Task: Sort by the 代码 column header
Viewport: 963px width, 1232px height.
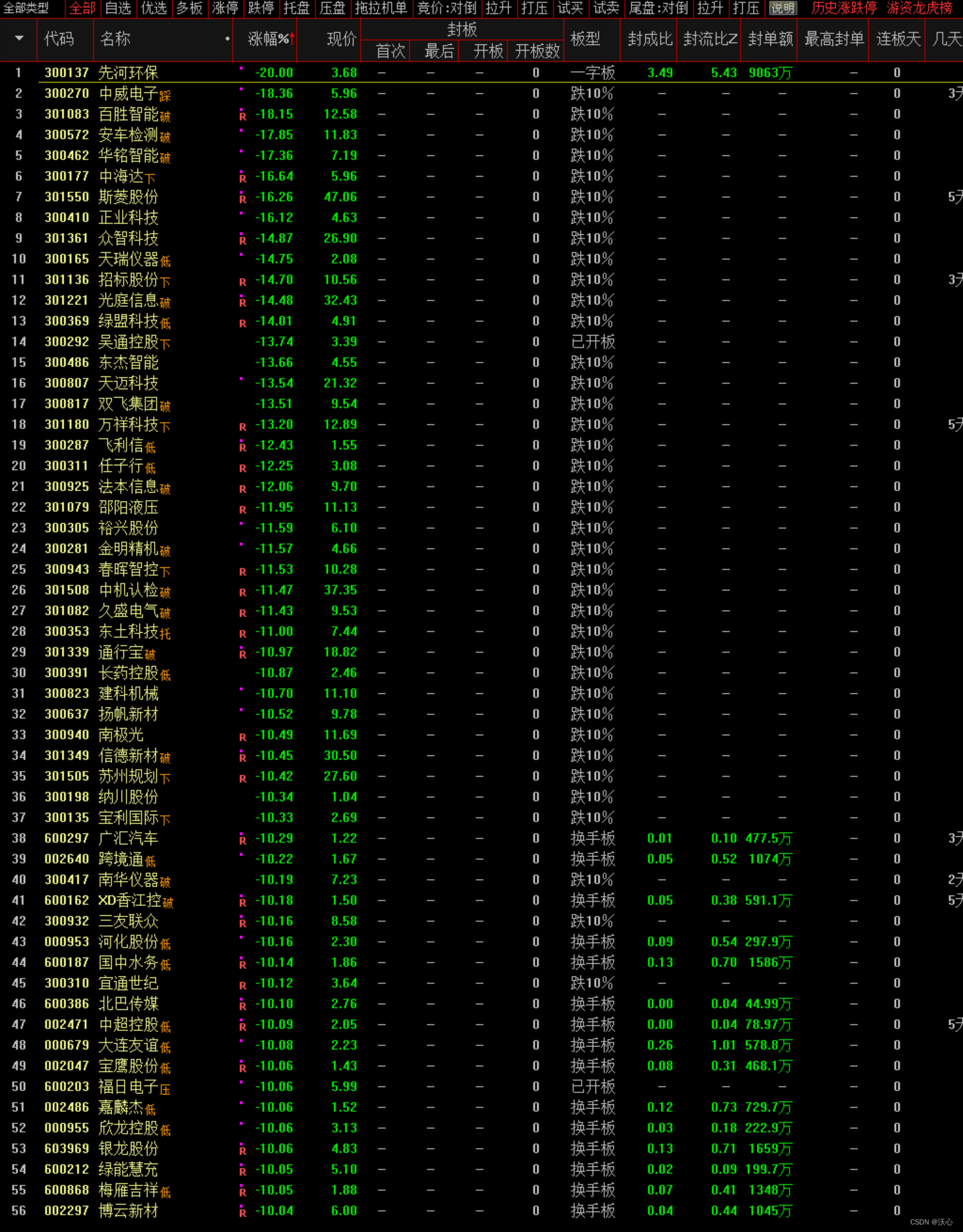Action: 59,39
